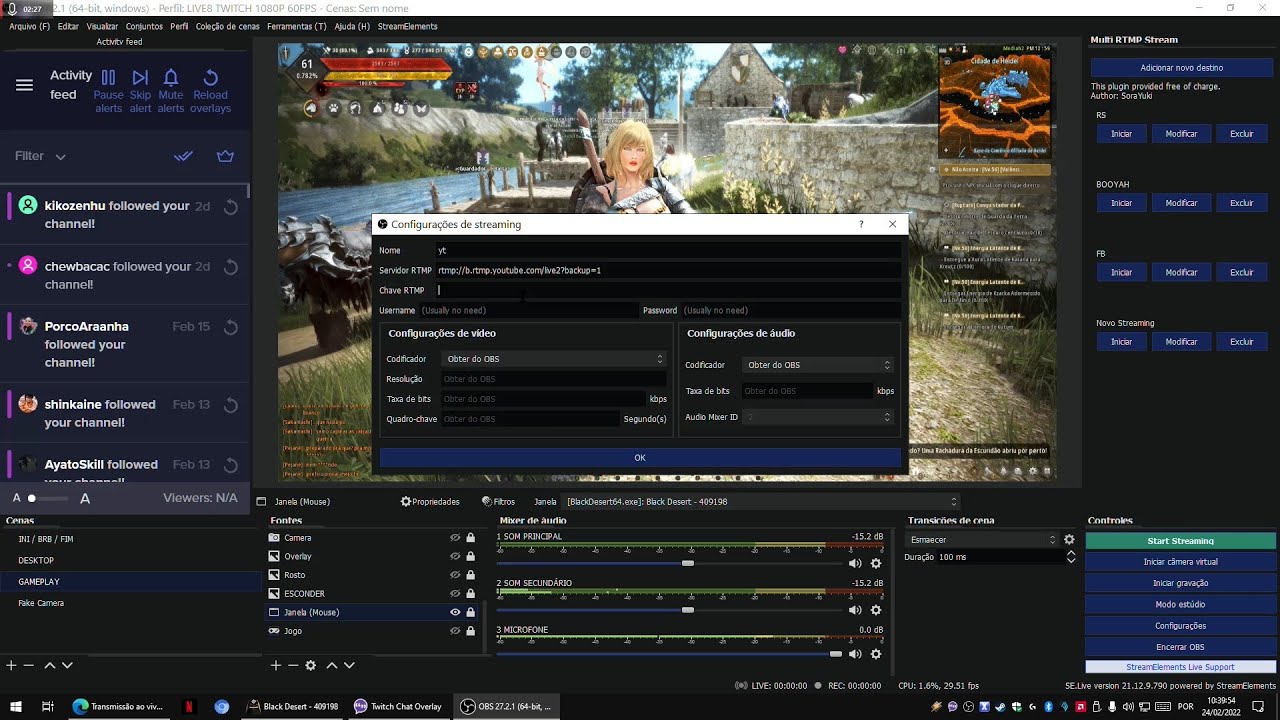Mute SOM PRINCIPAL speaker icon
Screen dimensions: 1280x720
point(855,563)
